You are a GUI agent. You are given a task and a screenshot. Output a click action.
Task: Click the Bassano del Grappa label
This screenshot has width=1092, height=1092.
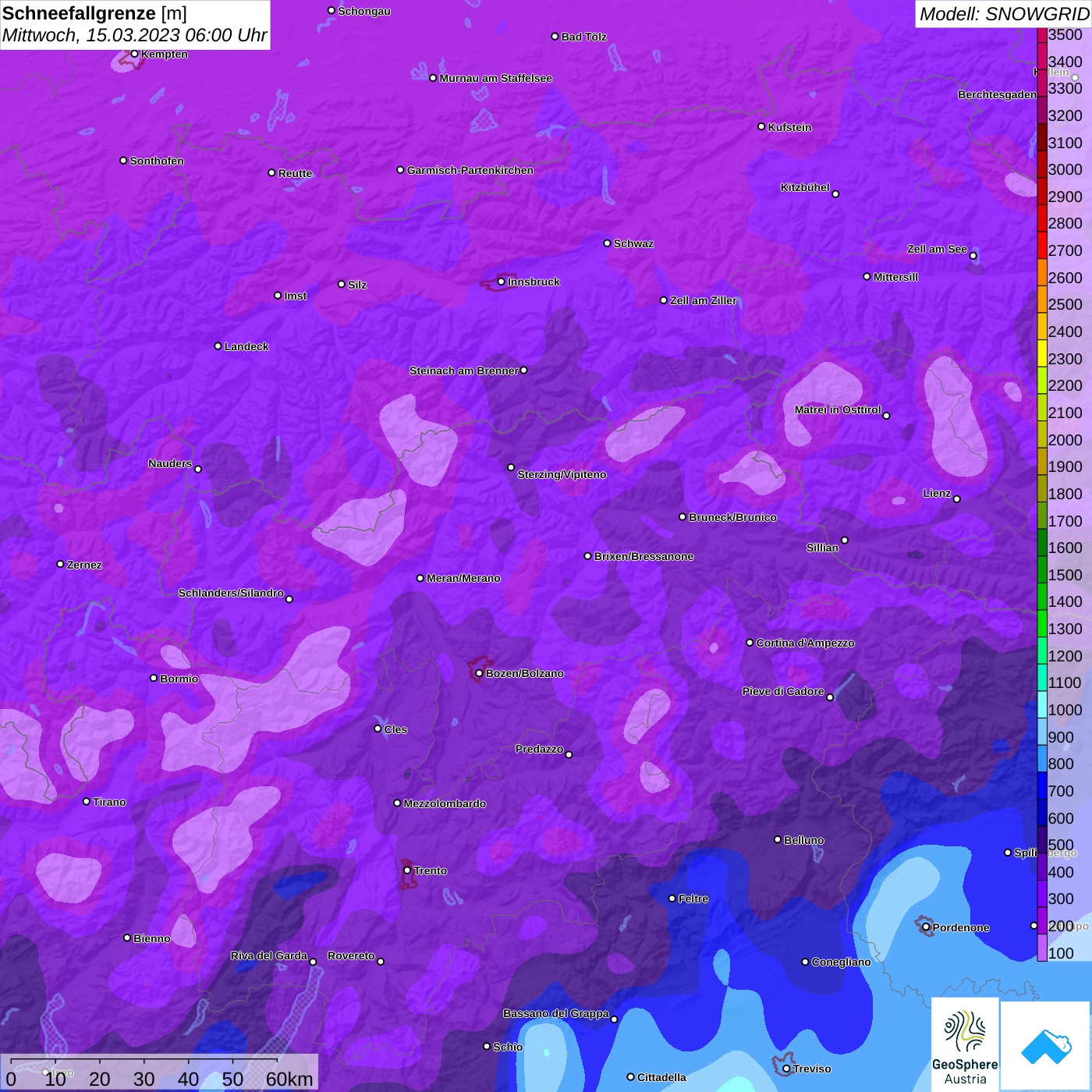click(555, 1013)
